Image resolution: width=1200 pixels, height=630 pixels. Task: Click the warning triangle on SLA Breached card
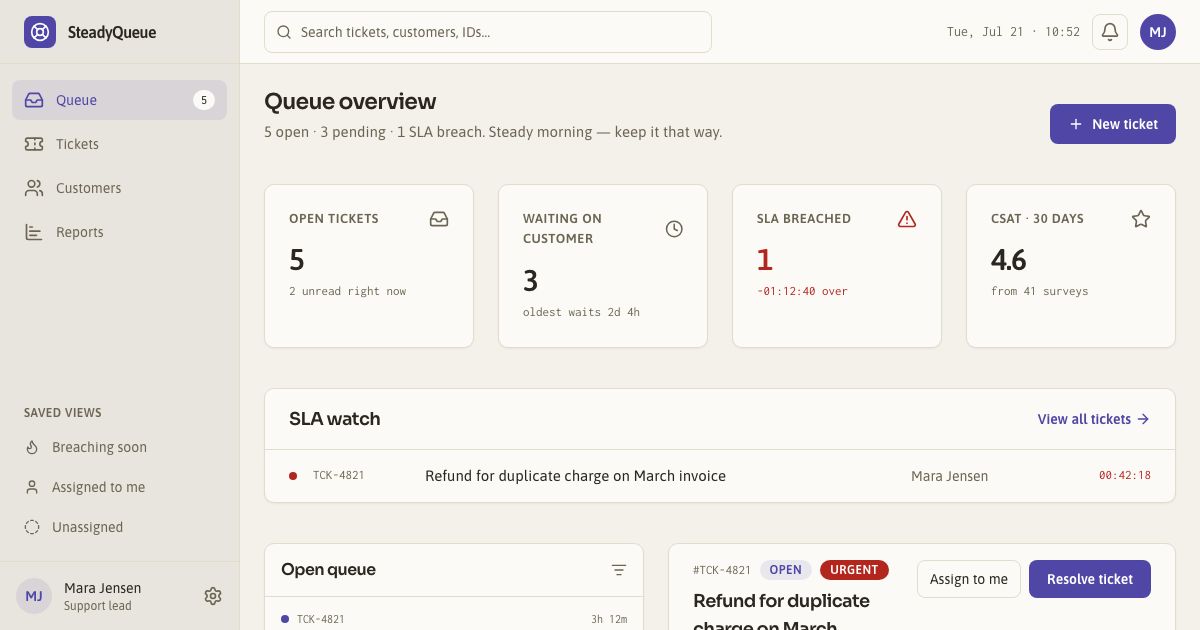(907, 219)
